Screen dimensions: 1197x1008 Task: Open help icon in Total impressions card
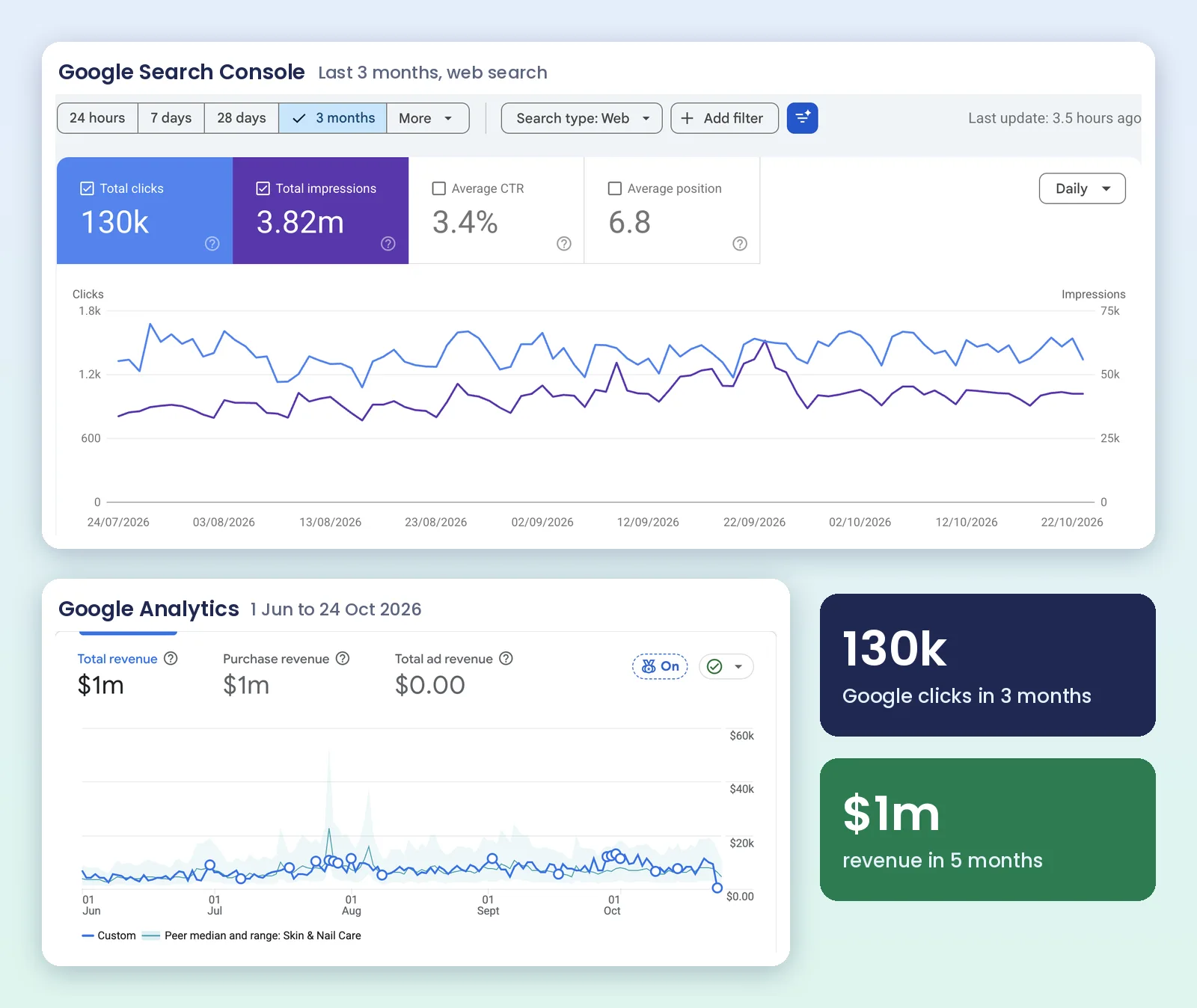point(388,244)
